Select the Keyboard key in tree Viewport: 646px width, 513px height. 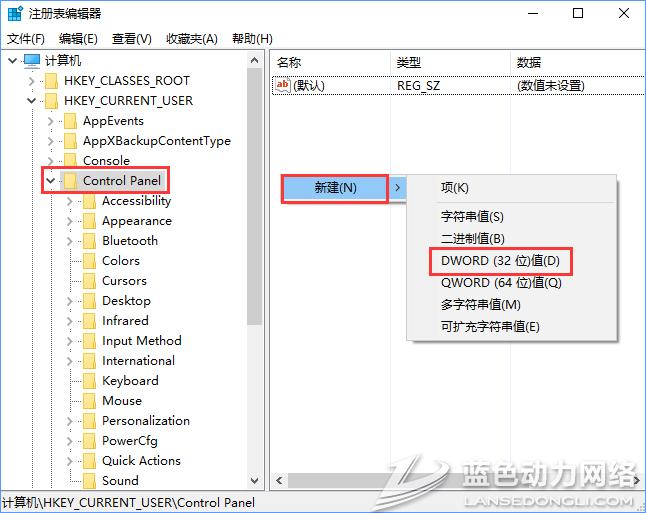click(130, 381)
